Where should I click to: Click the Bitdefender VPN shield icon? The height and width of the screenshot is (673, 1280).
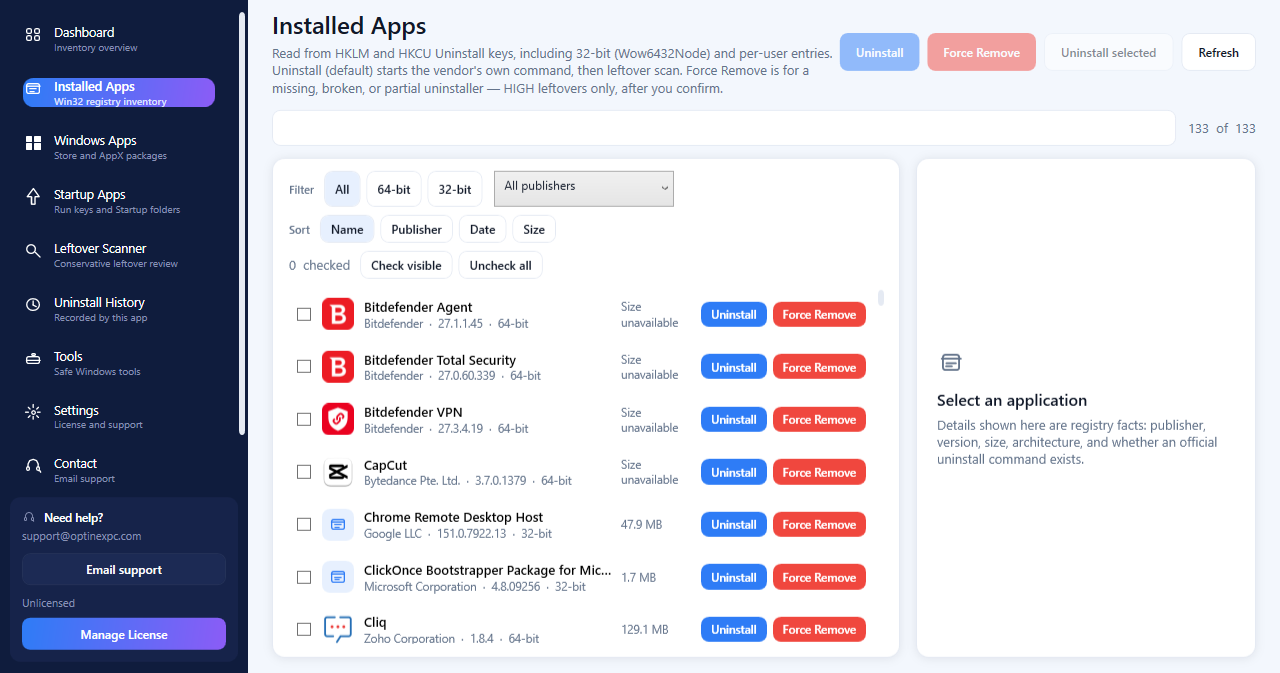pyautogui.click(x=338, y=419)
